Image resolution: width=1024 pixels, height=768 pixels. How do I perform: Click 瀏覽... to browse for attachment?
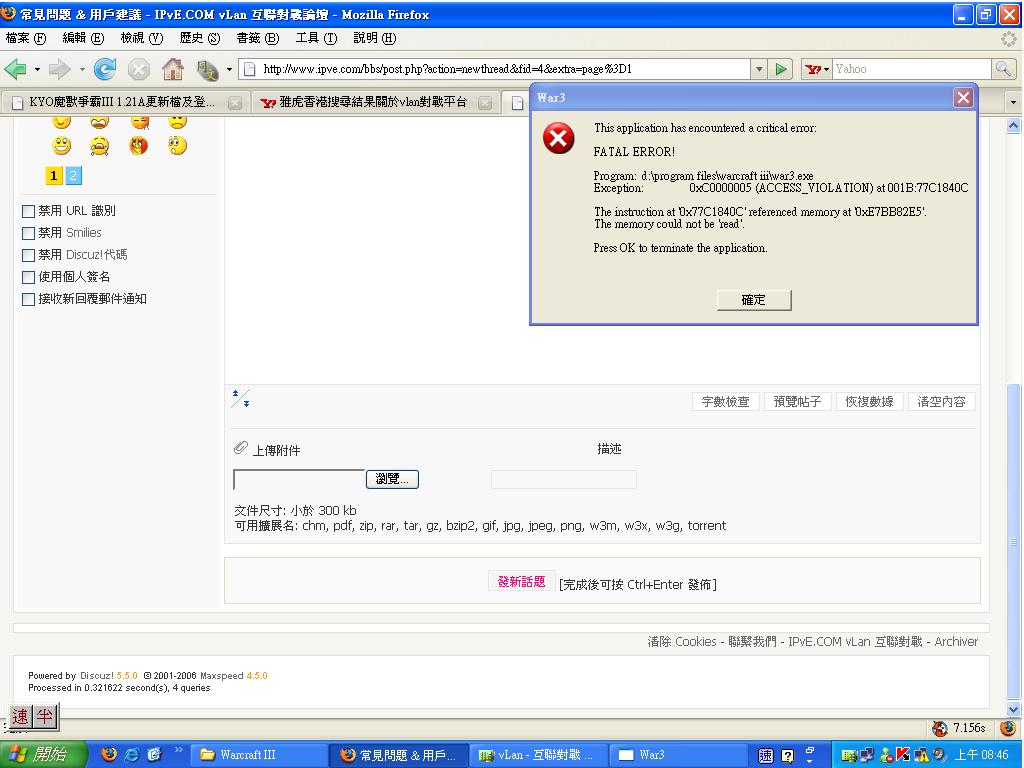[x=392, y=479]
